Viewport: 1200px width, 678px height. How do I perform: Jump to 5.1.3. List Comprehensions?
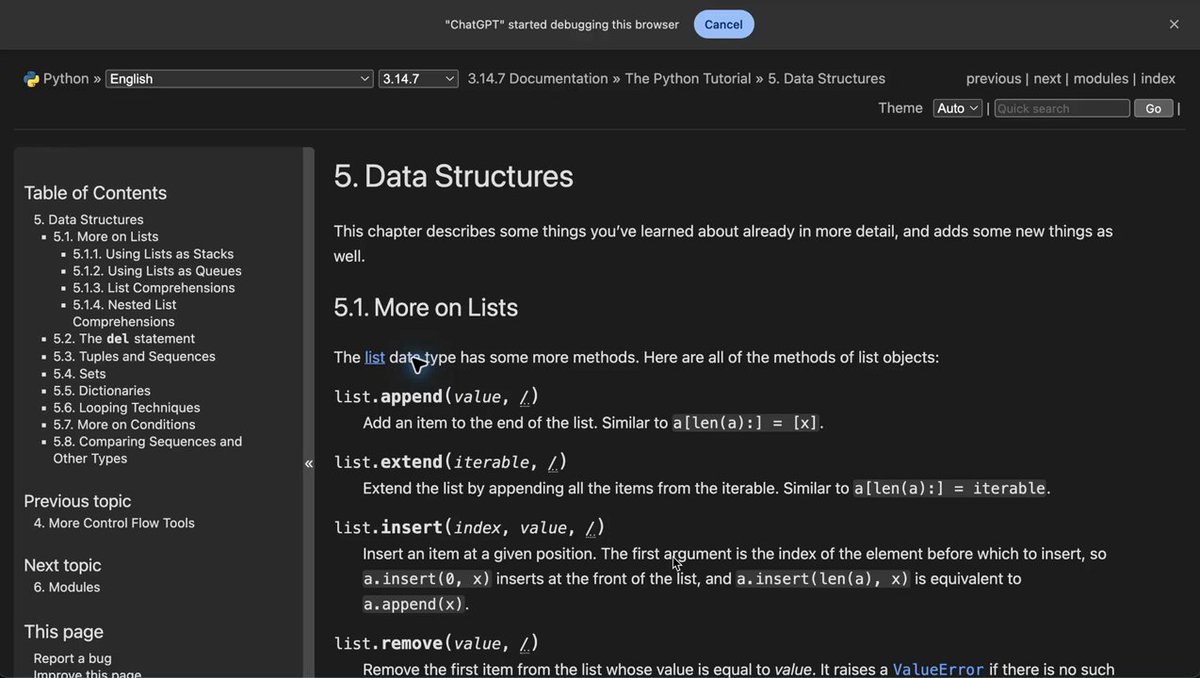point(154,288)
